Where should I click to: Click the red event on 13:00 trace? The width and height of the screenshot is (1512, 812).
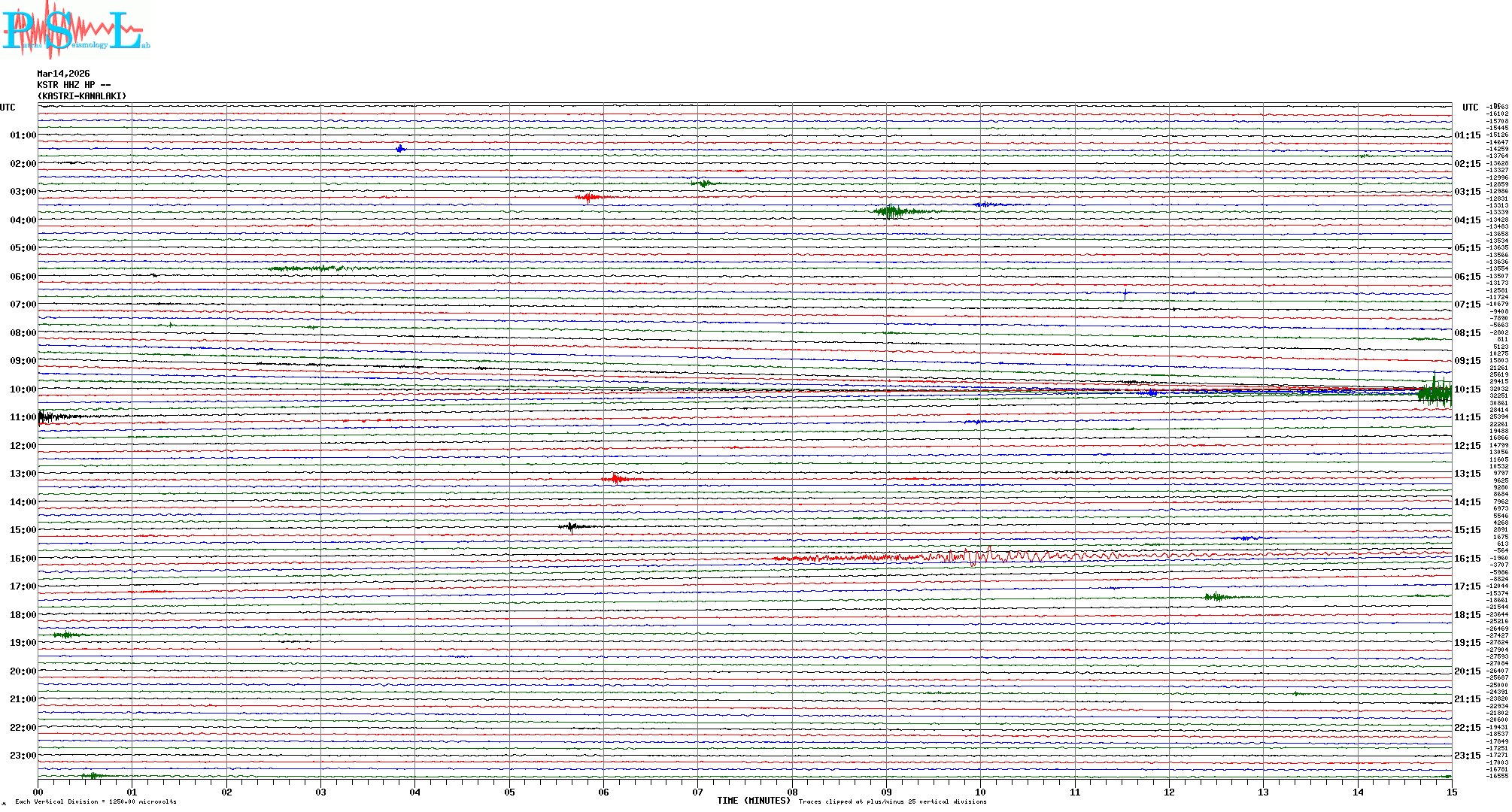[617, 479]
